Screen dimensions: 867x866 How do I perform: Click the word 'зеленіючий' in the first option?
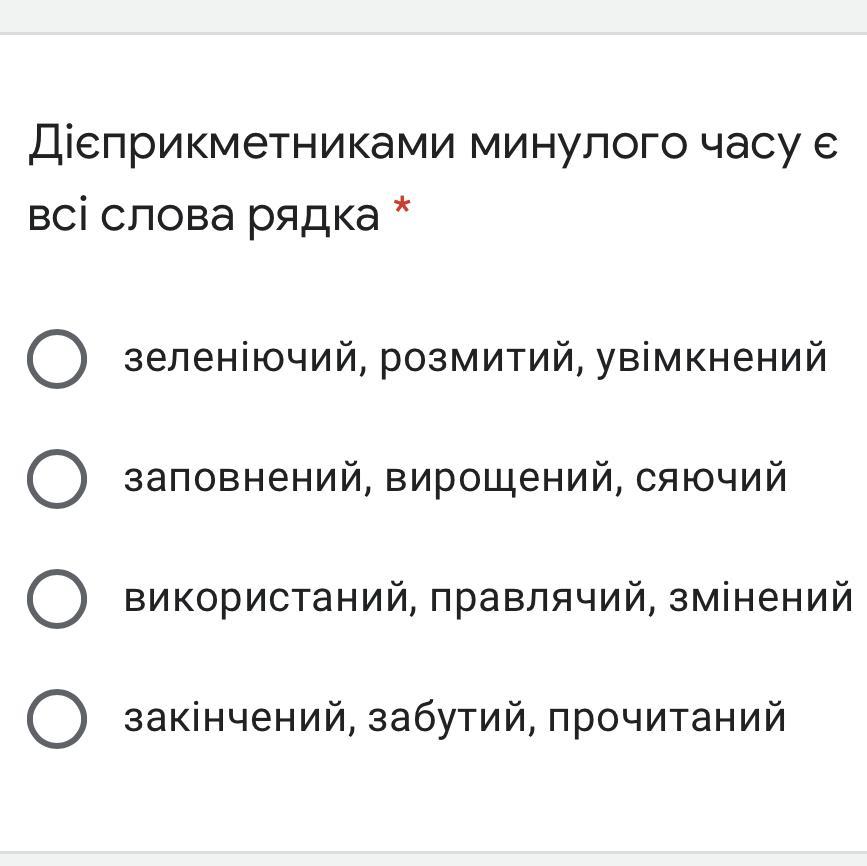coord(240,357)
